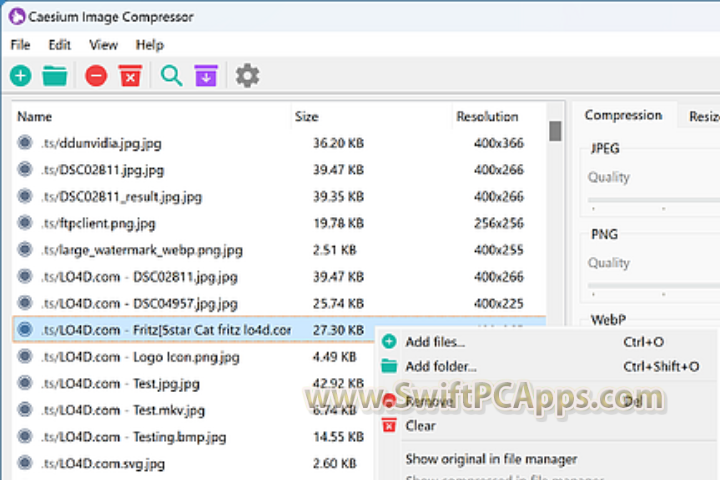This screenshot has width=720, height=480.
Task: Click status icon beside DSC02811.jpg.jpg row
Action: coord(25,169)
